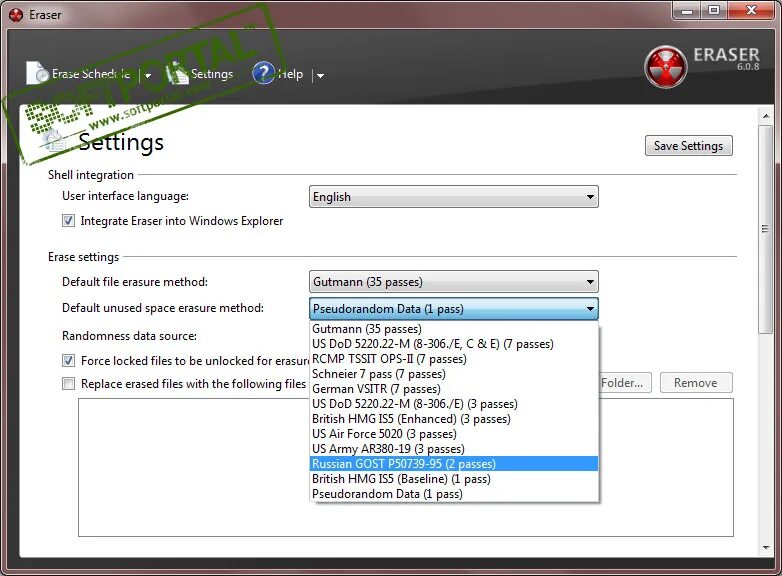The height and width of the screenshot is (576, 782).
Task: Click the Remove button
Action: pyautogui.click(x=696, y=383)
